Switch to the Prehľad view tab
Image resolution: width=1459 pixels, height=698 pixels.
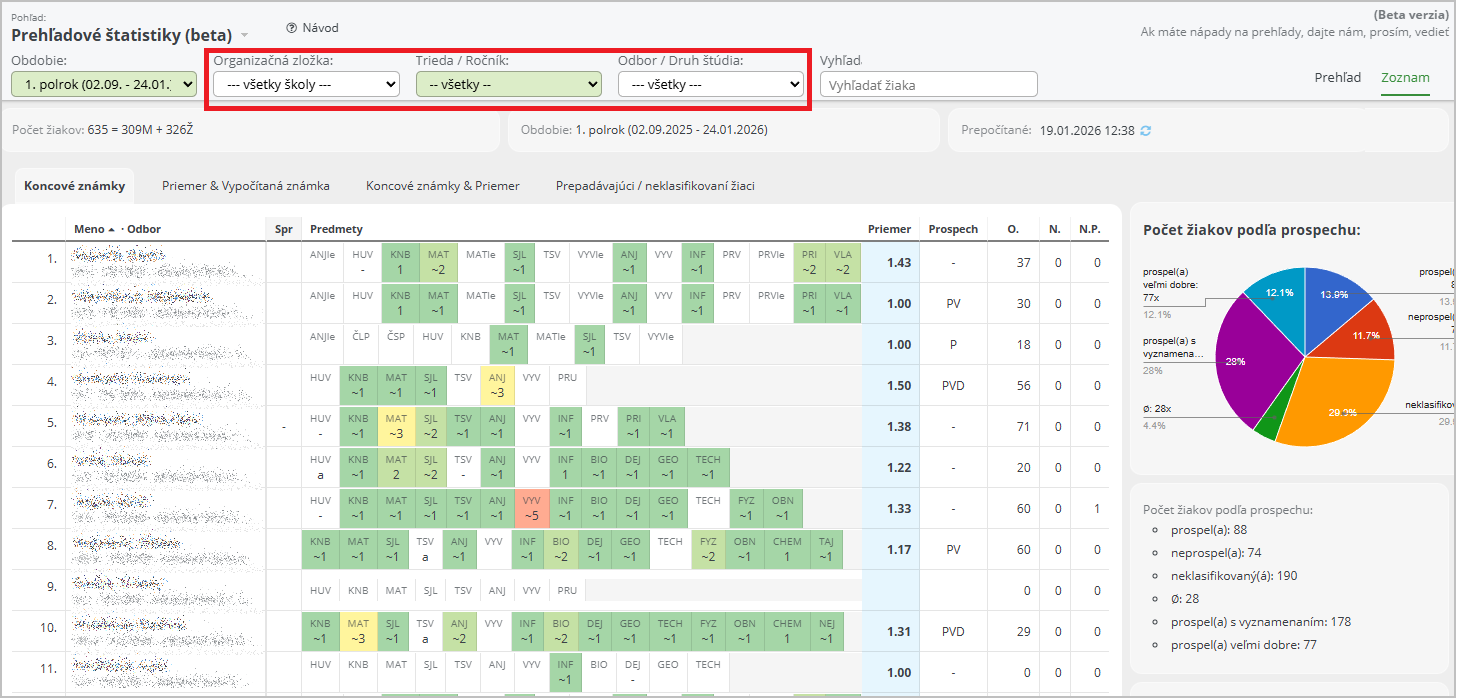(x=1337, y=78)
